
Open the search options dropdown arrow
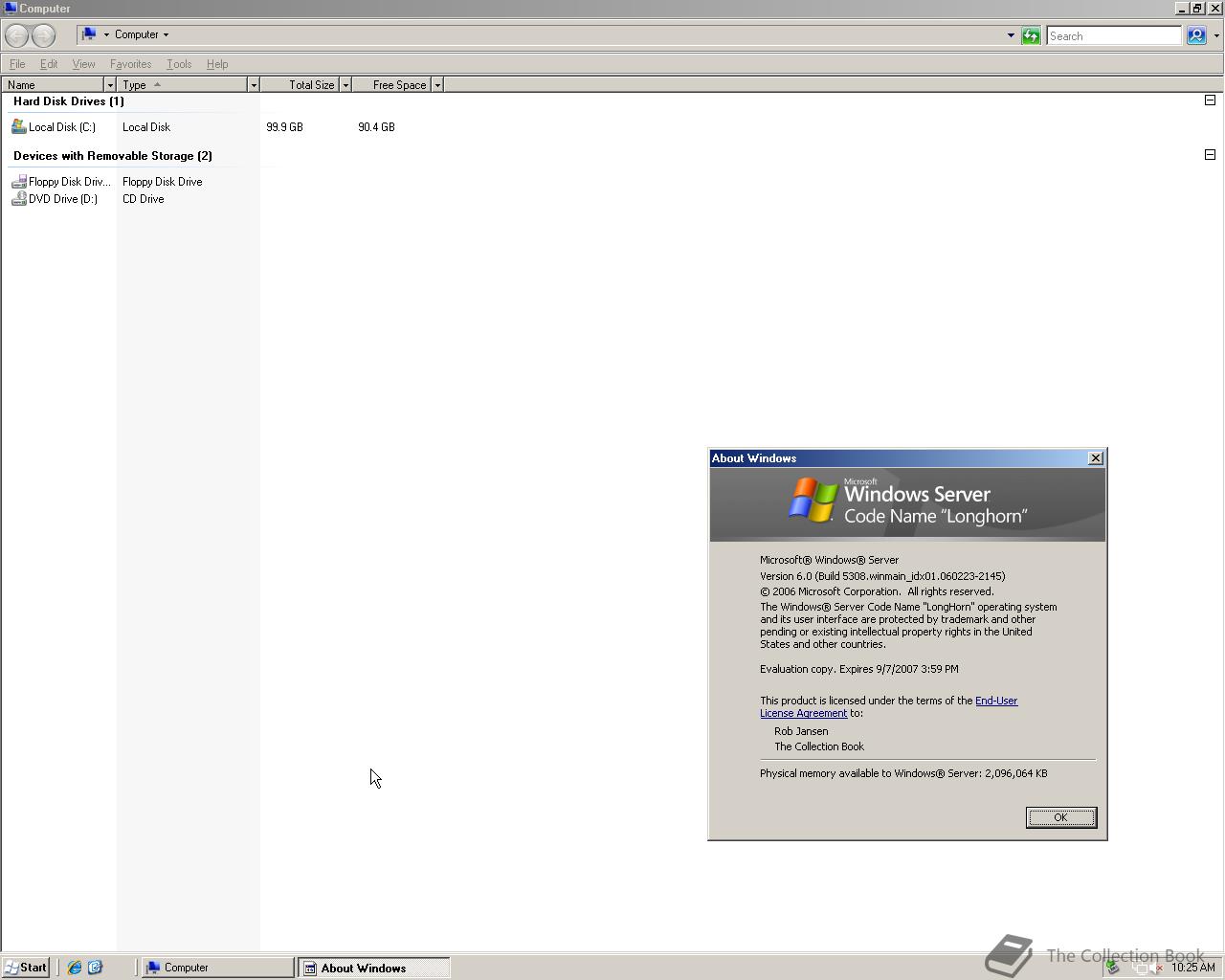pyautogui.click(x=1216, y=35)
